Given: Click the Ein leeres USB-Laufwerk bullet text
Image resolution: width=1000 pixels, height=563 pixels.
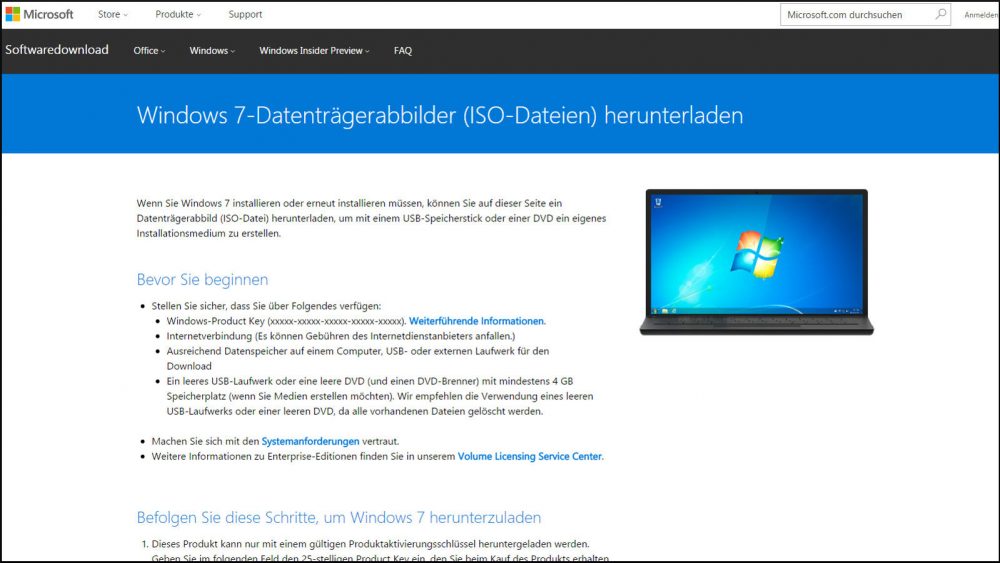Looking at the screenshot, I should (380, 396).
